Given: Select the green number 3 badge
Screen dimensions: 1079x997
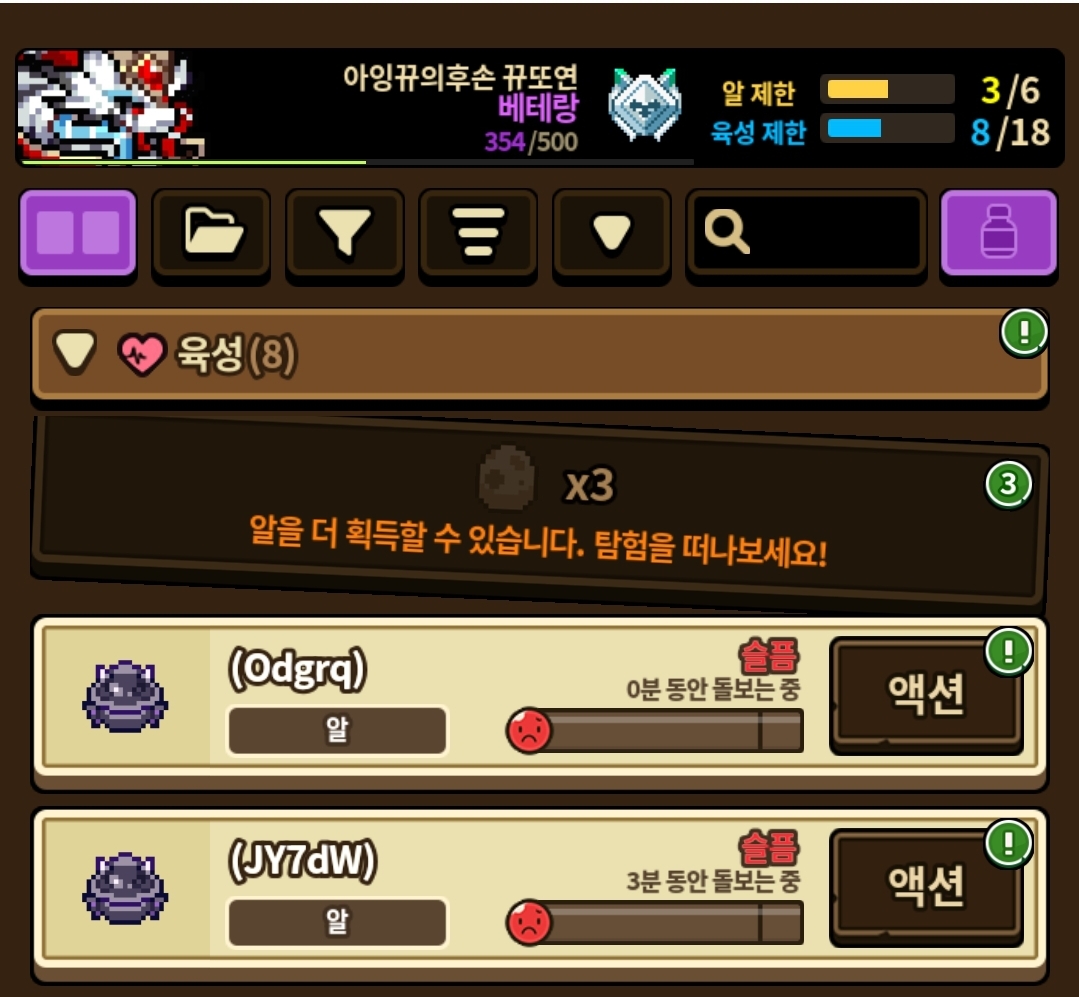Looking at the screenshot, I should click(1008, 484).
